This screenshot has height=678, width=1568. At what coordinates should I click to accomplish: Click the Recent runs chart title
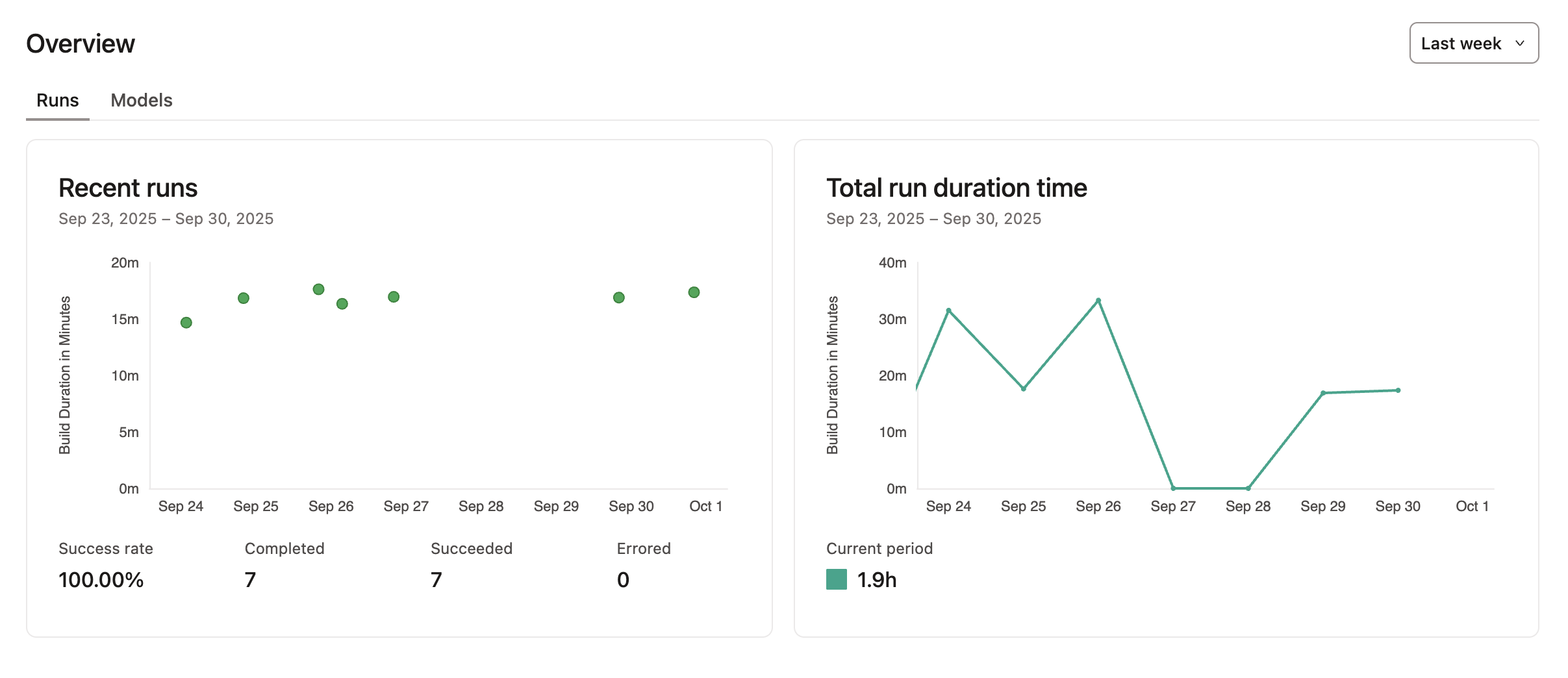[x=127, y=188]
